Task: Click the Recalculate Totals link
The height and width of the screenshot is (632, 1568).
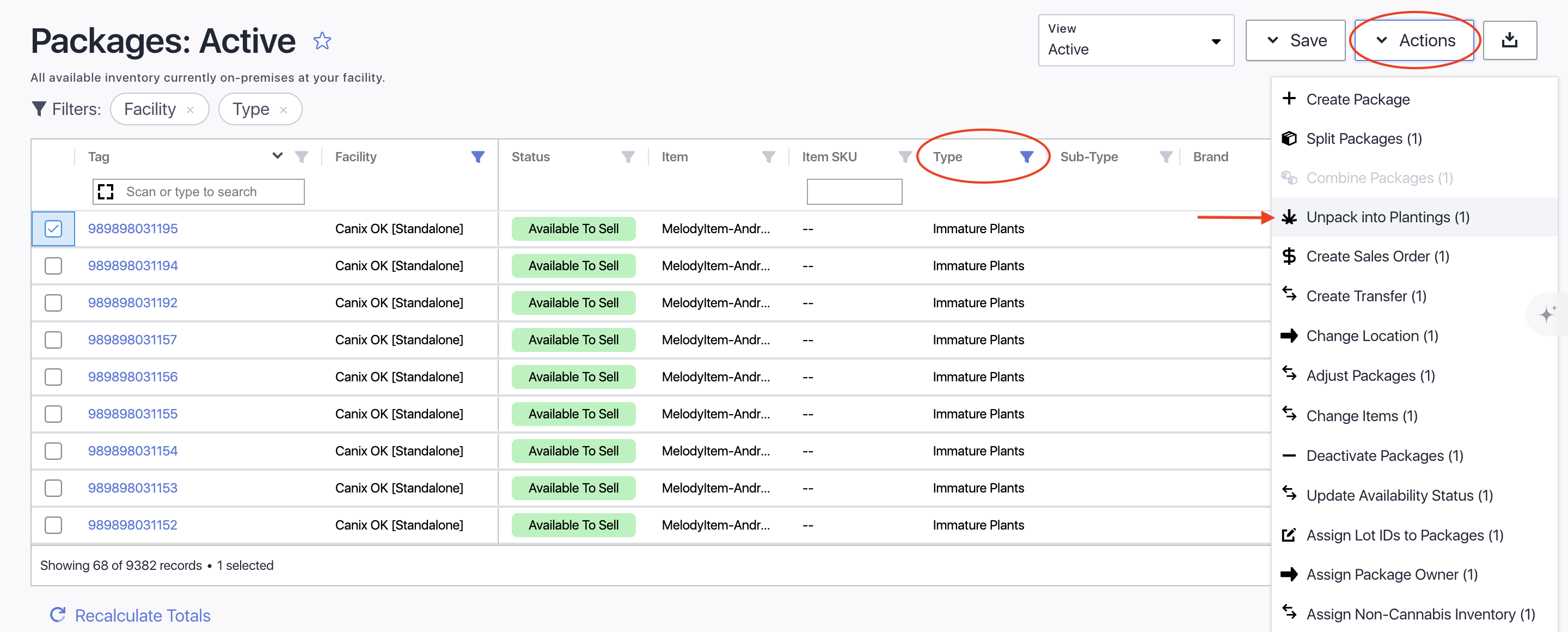Action: tap(143, 616)
